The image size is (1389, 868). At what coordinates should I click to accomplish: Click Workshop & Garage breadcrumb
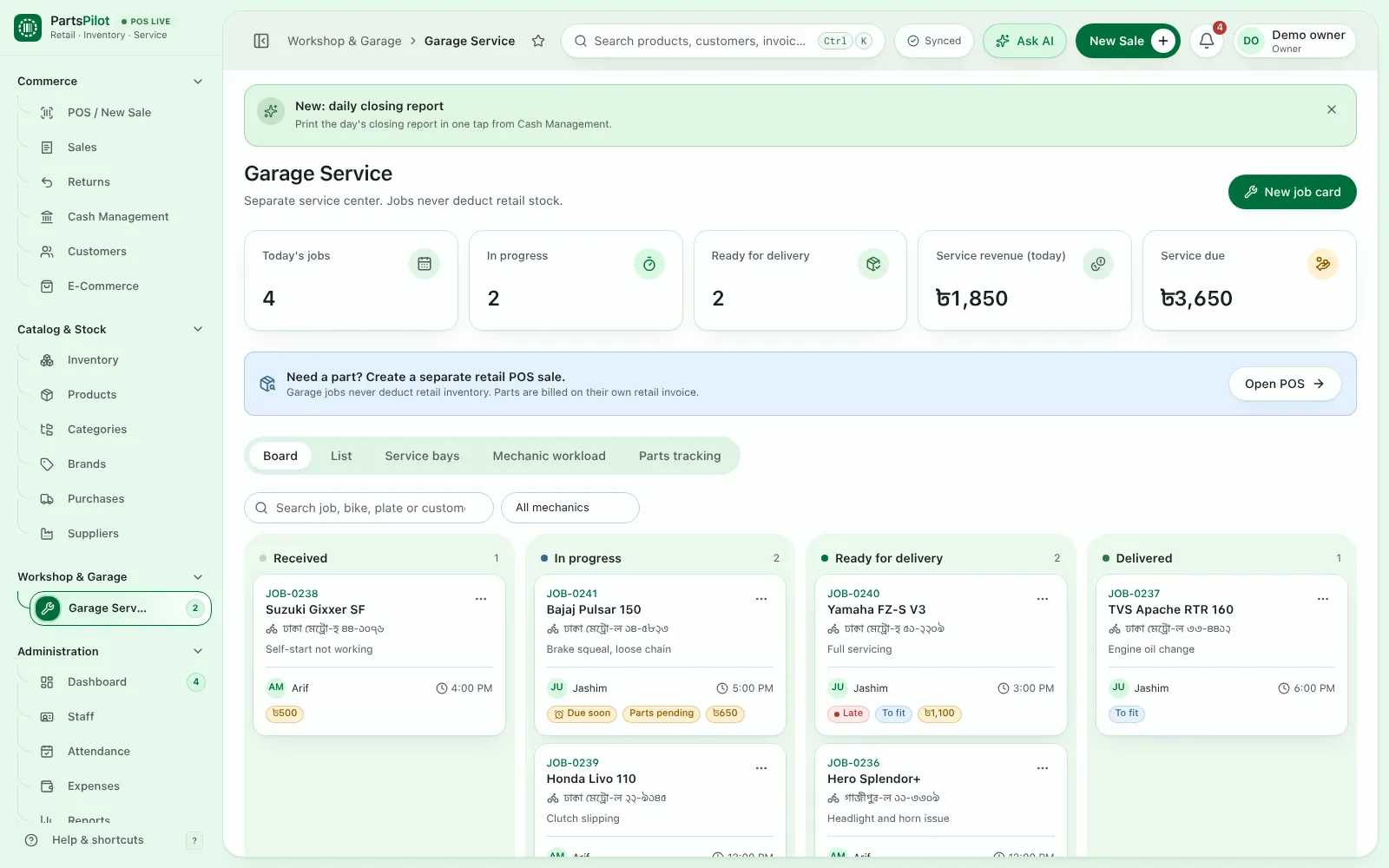345,41
